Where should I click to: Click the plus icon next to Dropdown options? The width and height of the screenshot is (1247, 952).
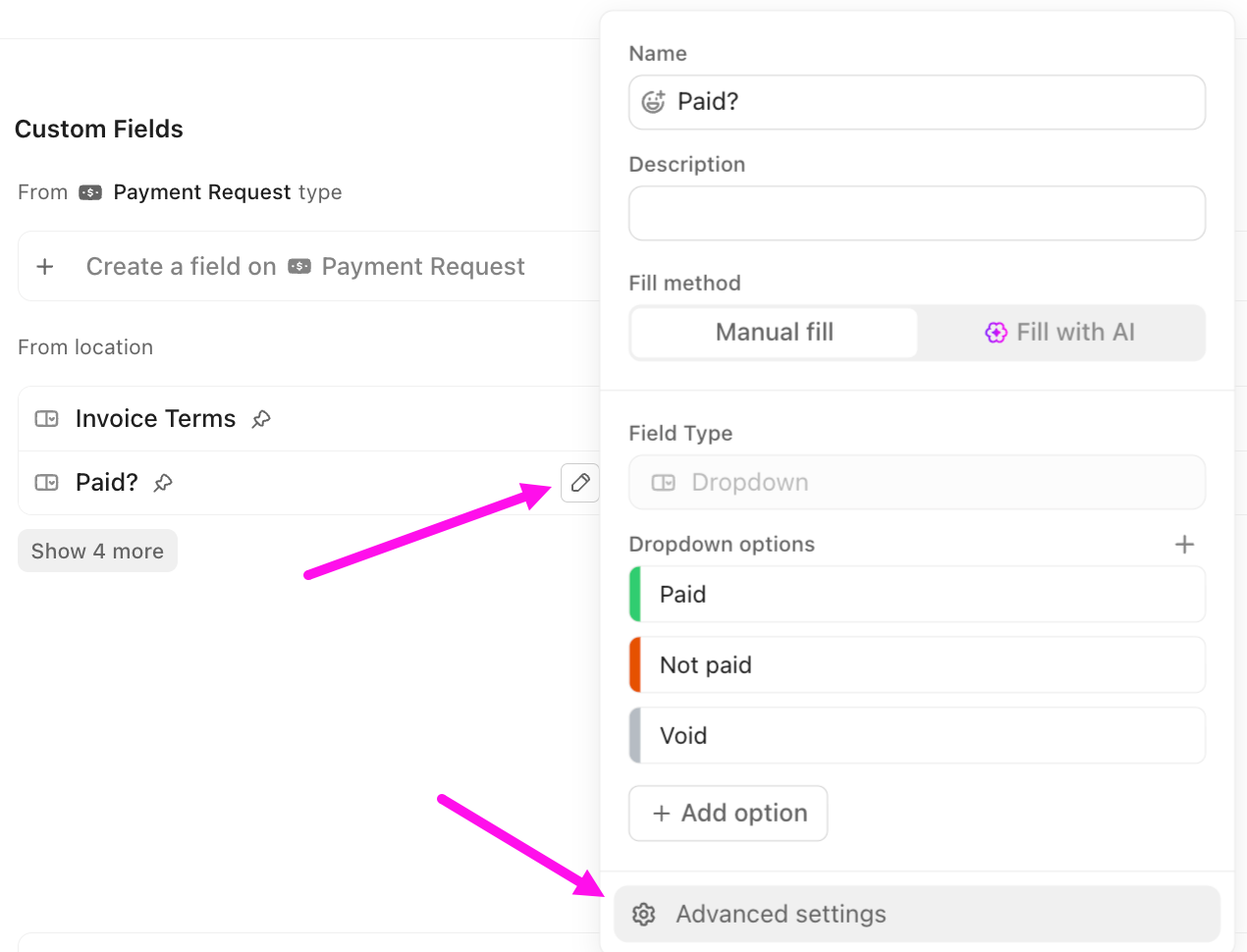pos(1185,544)
